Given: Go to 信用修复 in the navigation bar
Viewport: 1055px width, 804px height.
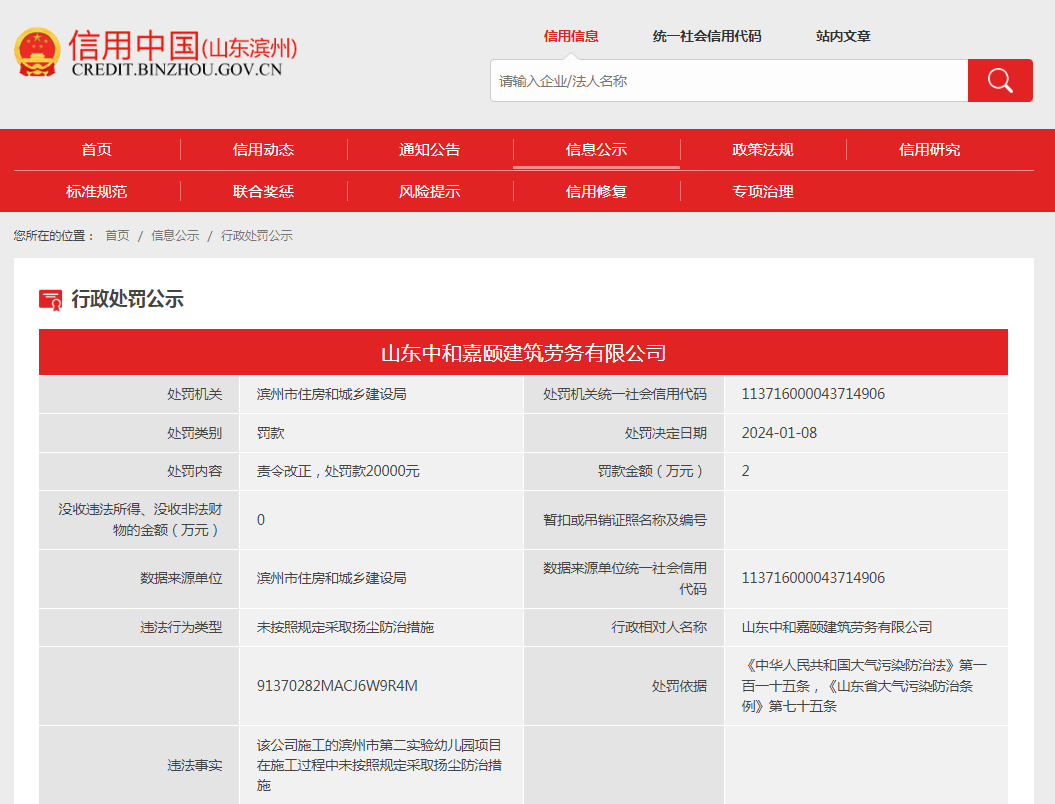Looking at the screenshot, I should pyautogui.click(x=596, y=192).
